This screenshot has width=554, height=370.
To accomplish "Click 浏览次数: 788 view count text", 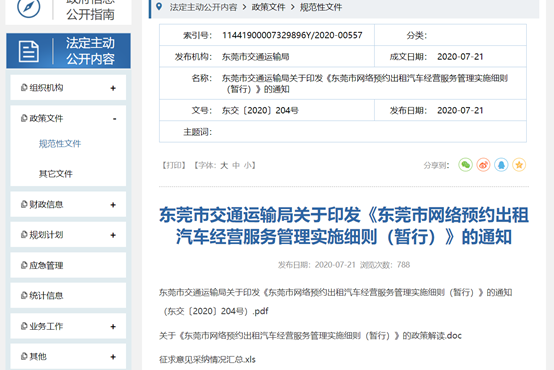I will coord(385,265).
